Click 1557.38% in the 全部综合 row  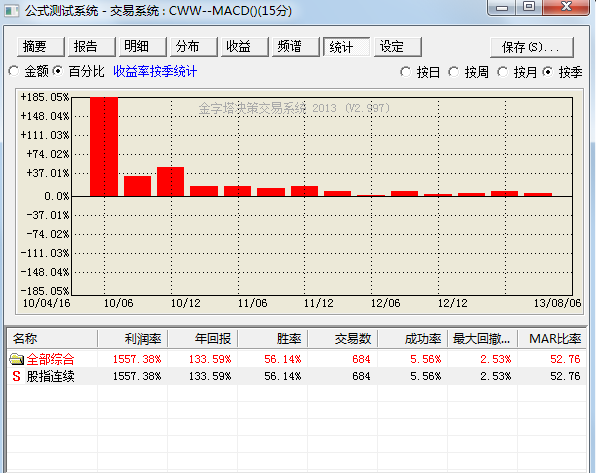click(x=137, y=359)
